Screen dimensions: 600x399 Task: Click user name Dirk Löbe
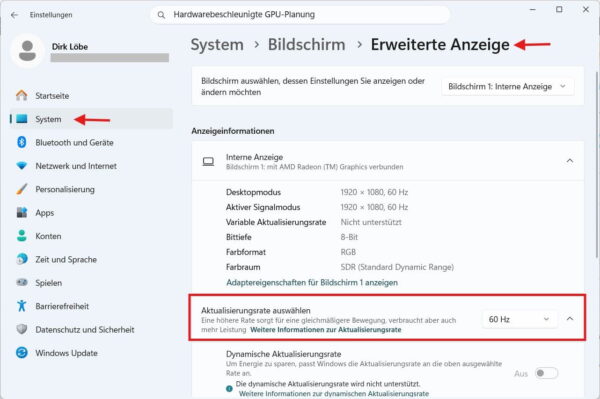pyautogui.click(x=70, y=47)
